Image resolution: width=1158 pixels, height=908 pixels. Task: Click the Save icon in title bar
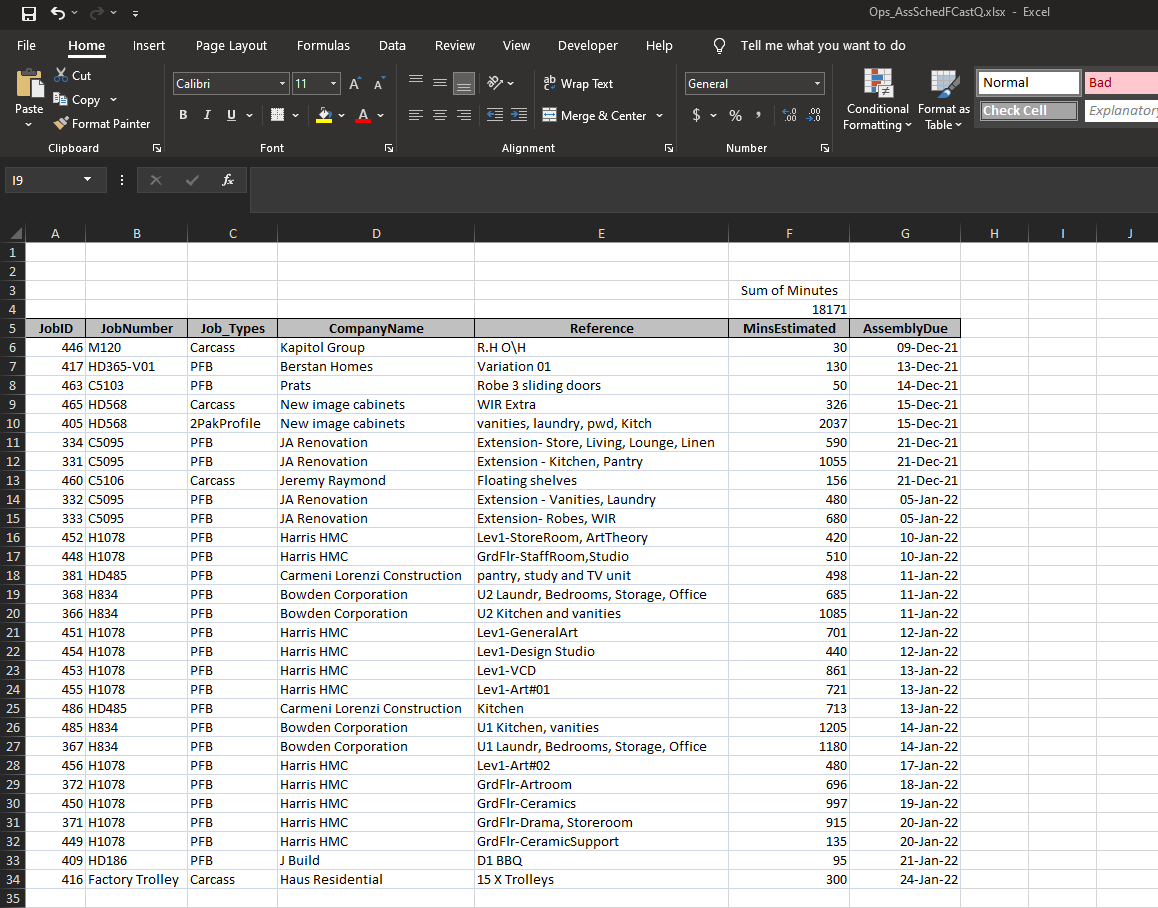29,13
